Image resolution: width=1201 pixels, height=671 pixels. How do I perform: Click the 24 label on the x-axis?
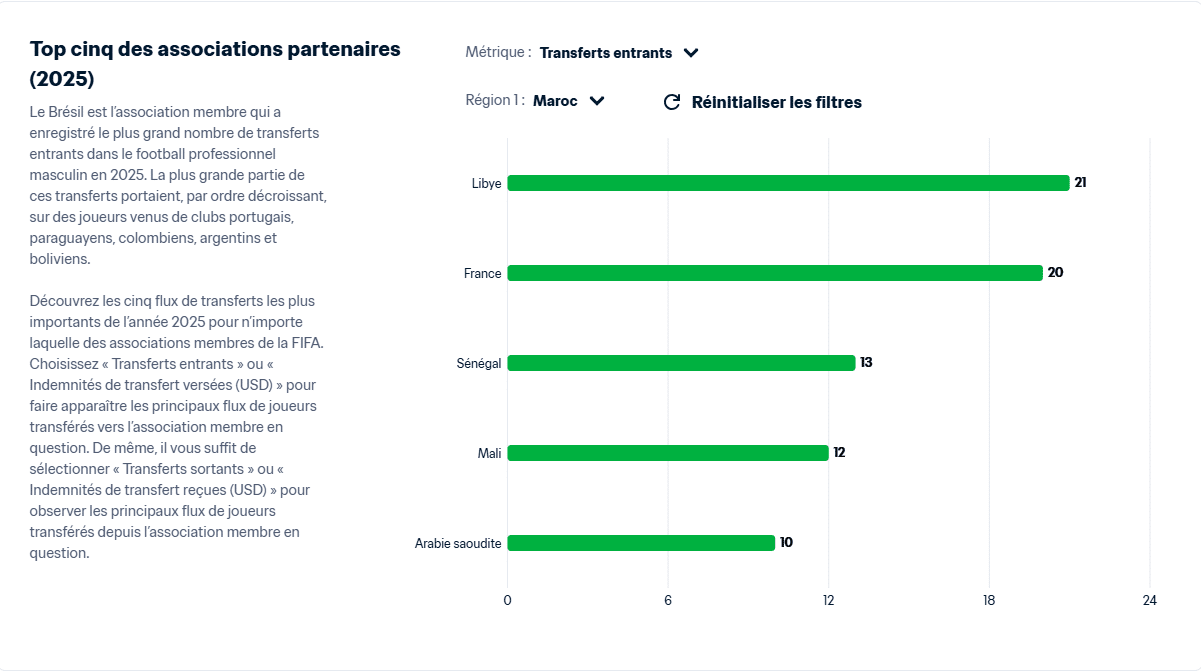point(1148,601)
